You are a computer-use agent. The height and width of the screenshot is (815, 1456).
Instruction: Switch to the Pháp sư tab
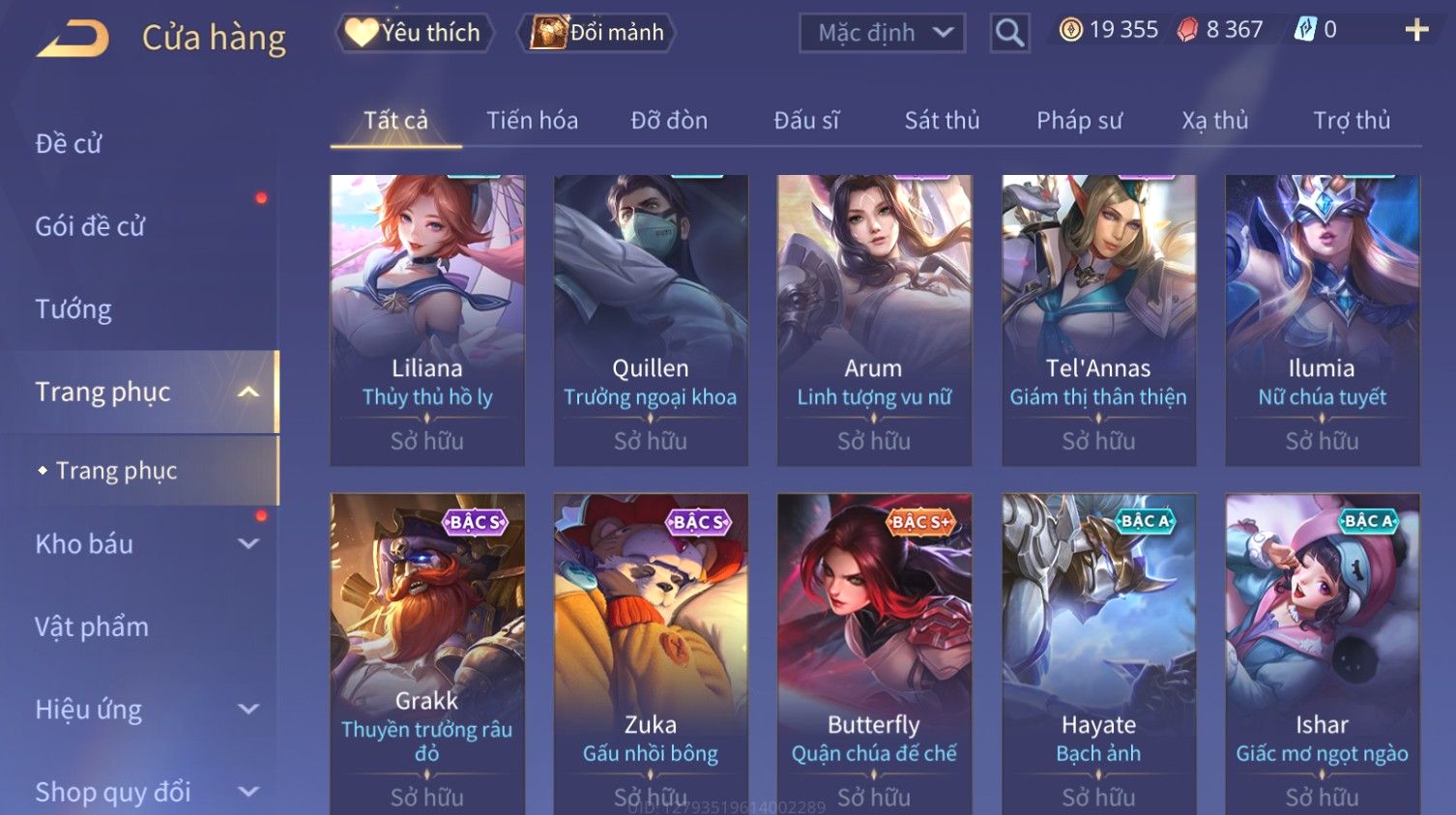pyautogui.click(x=1079, y=121)
